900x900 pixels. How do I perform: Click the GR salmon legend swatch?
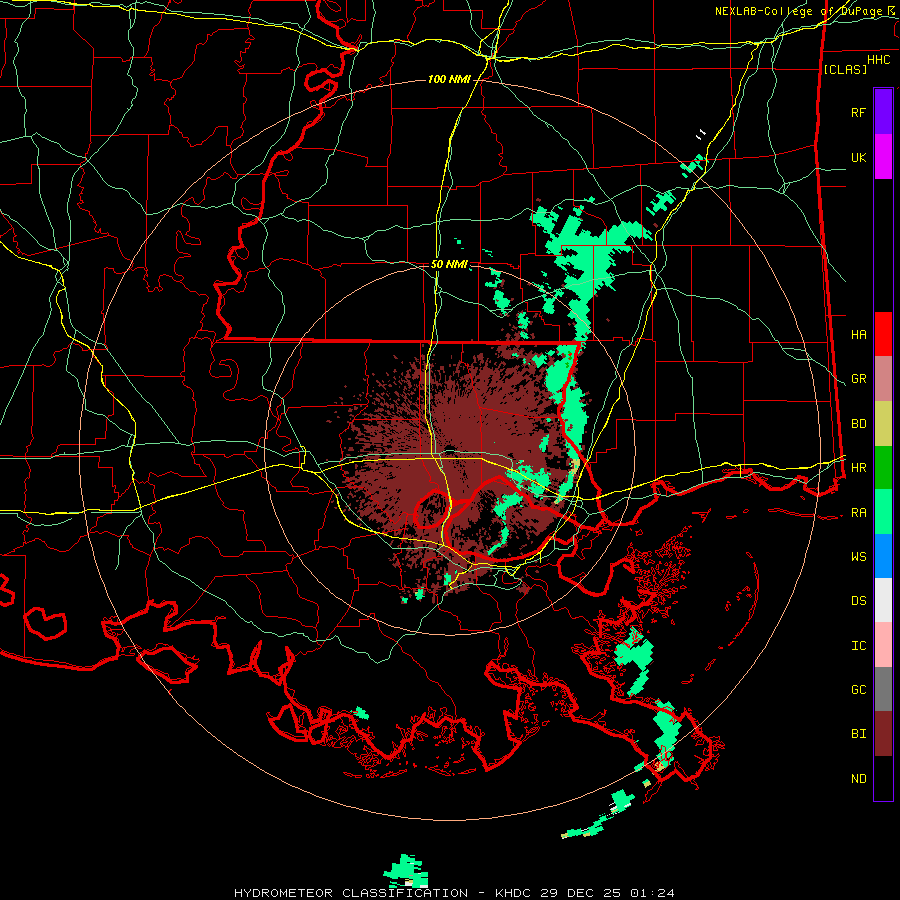883,379
